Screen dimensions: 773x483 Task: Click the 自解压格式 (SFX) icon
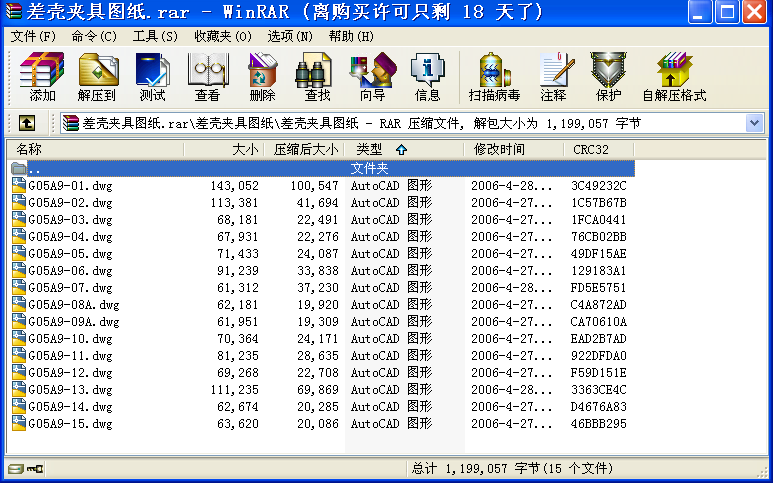pos(674,77)
